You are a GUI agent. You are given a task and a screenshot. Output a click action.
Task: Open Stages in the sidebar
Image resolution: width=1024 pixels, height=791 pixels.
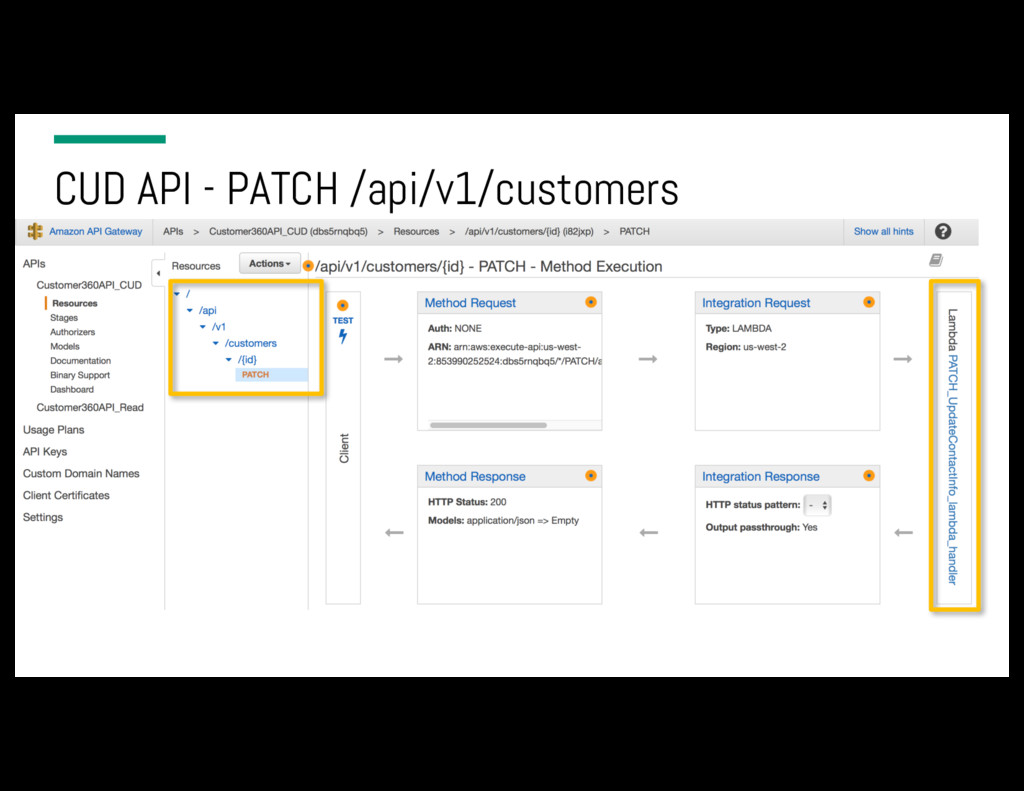[x=64, y=317]
